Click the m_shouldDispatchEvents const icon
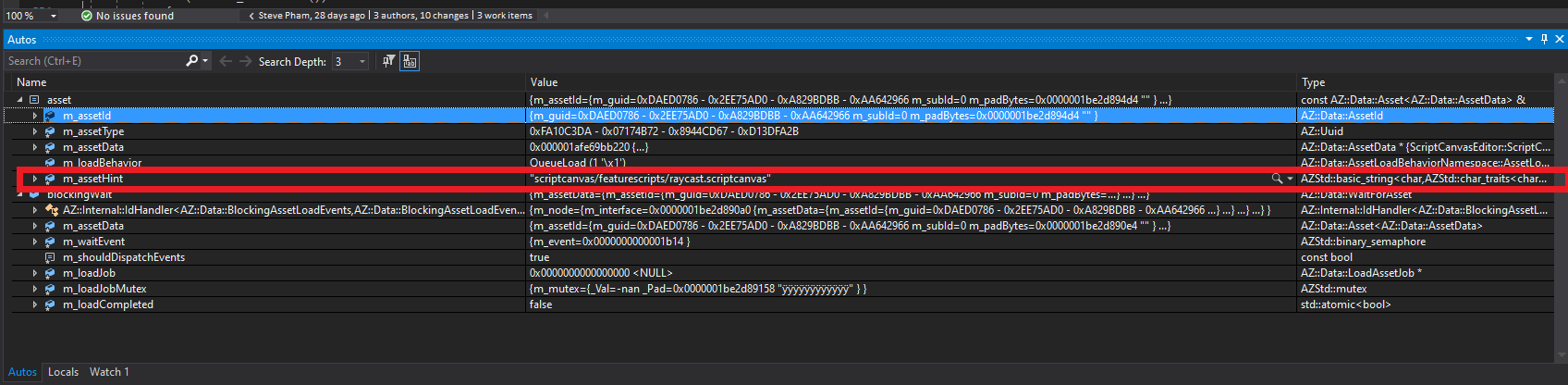The width and height of the screenshot is (1568, 385). point(50,257)
